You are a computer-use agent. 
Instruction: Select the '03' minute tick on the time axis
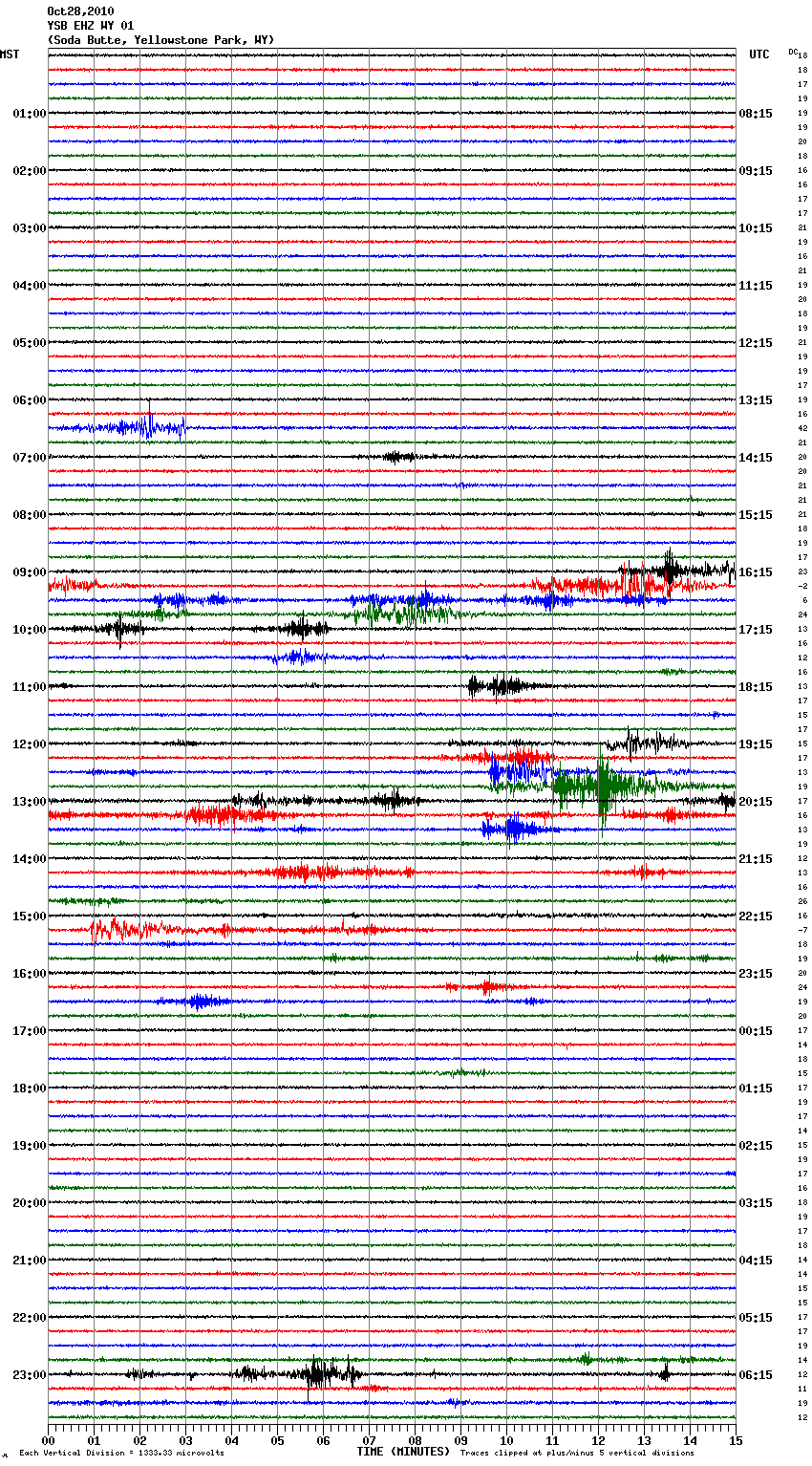click(x=186, y=1439)
